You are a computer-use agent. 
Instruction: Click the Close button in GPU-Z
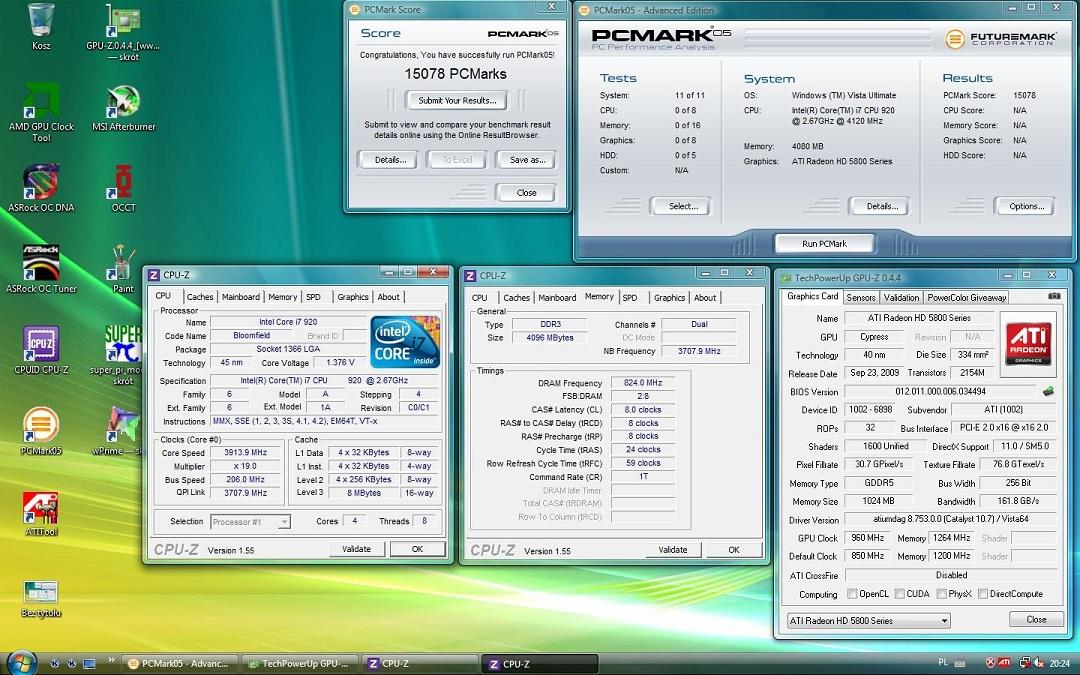pos(1036,619)
